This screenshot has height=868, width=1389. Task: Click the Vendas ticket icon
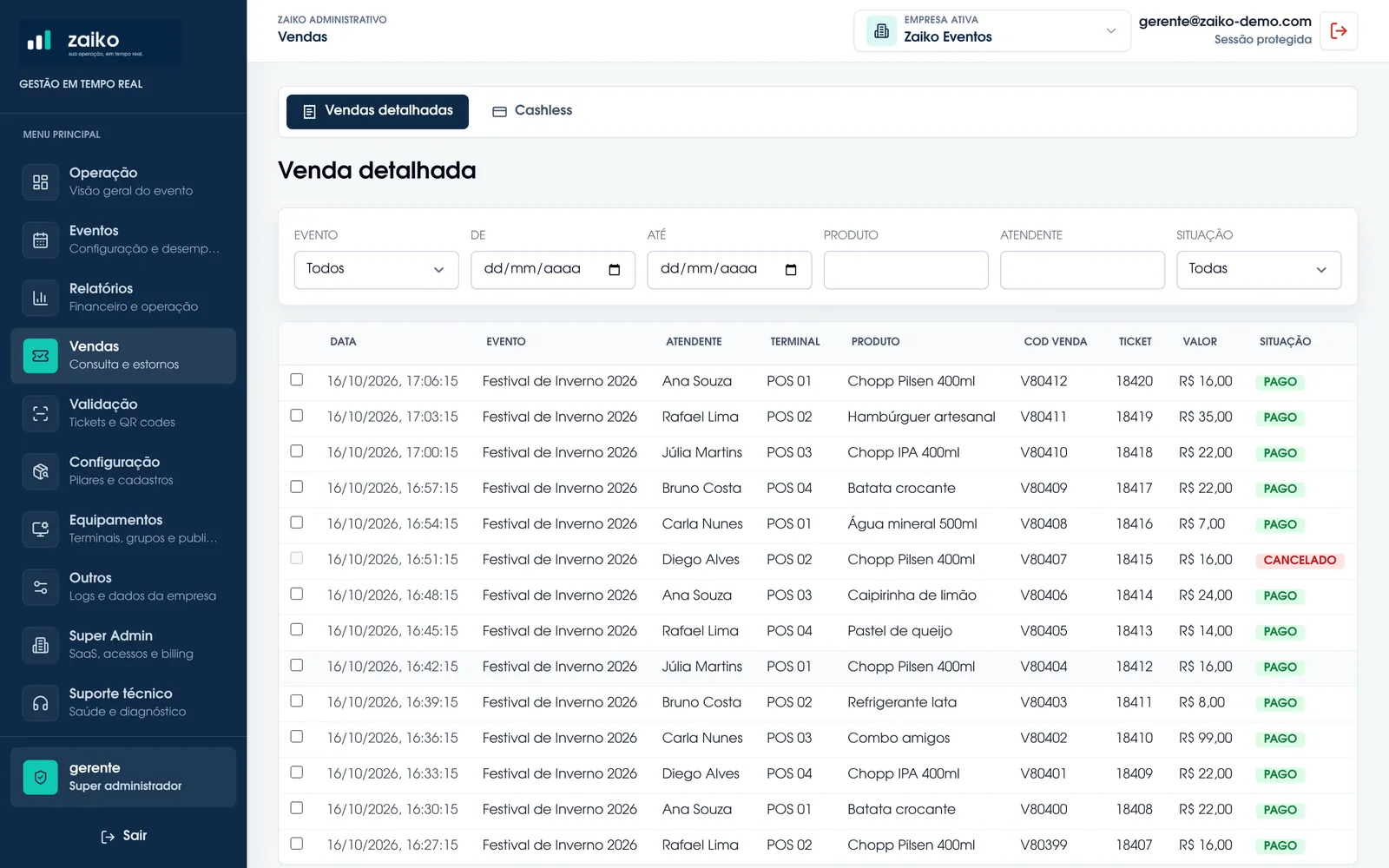40,356
